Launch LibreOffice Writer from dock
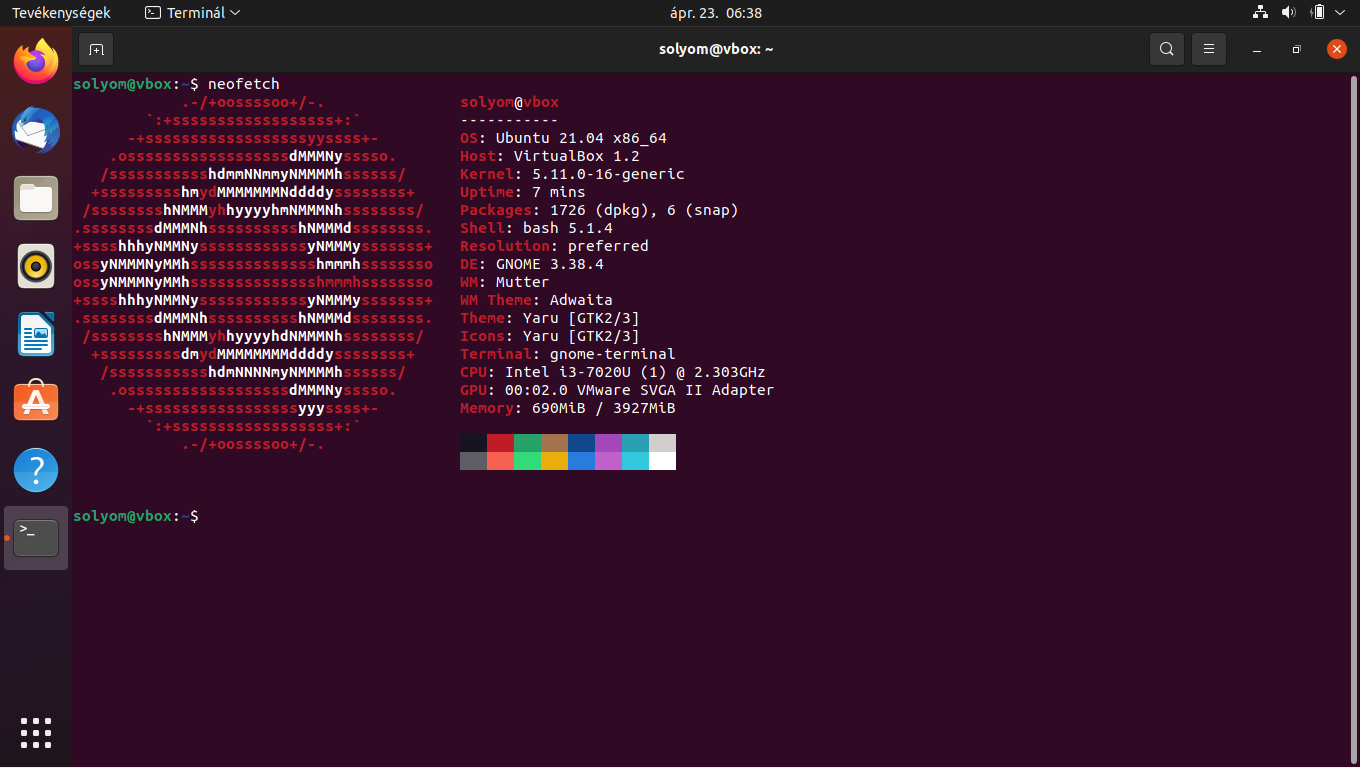Viewport: 1360px width, 768px height. pos(36,334)
